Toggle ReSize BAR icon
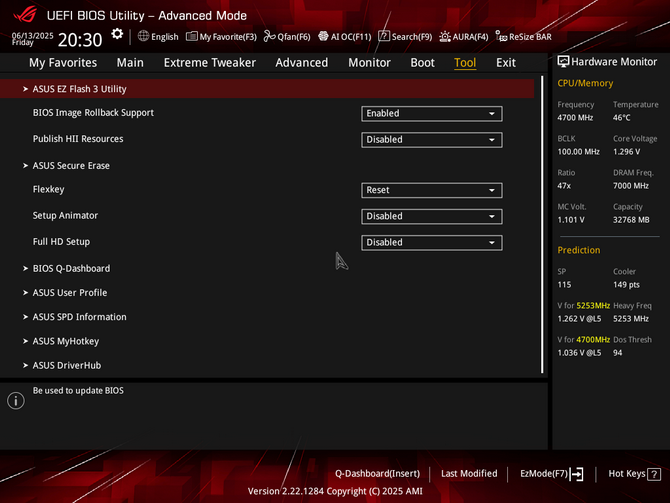The width and height of the screenshot is (670, 503). click(501, 36)
